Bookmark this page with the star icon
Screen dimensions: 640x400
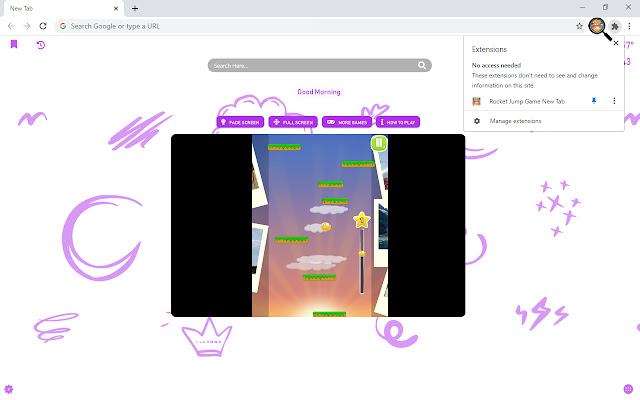[x=579, y=26]
